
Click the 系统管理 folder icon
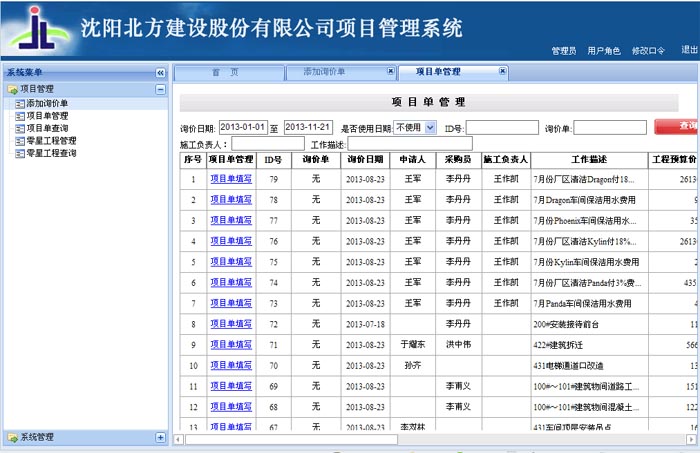tap(12, 437)
